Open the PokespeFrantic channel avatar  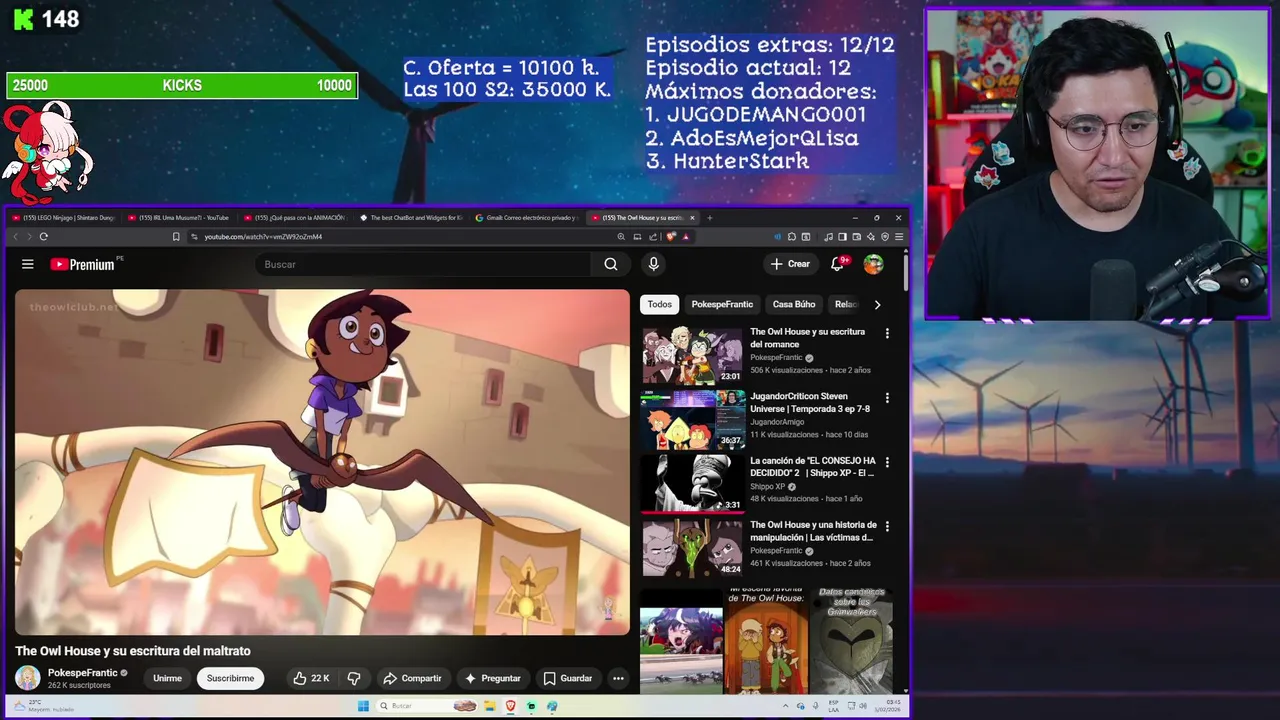(x=28, y=678)
